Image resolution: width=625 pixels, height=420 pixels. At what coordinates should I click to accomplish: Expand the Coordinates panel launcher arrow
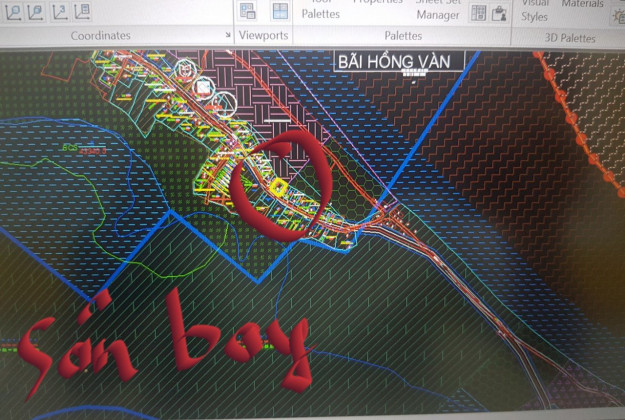pos(228,36)
